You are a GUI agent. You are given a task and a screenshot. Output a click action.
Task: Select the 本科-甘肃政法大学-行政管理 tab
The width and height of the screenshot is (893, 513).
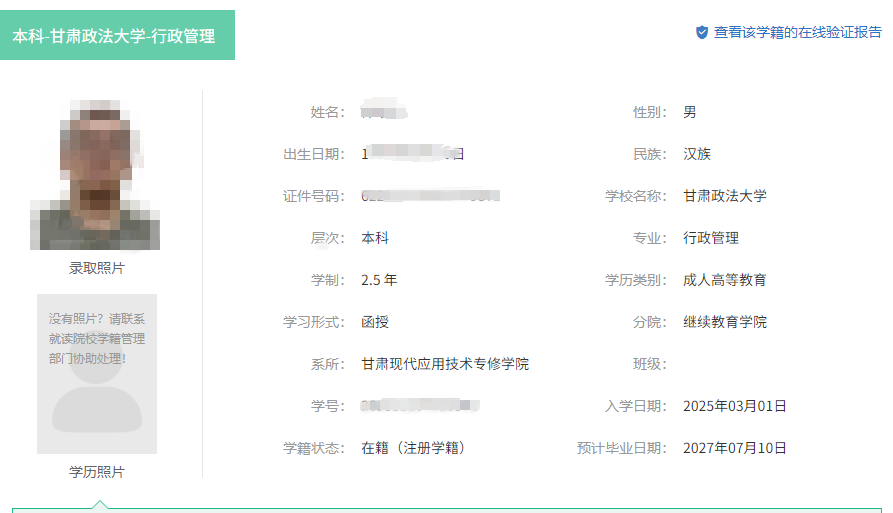coord(117,35)
